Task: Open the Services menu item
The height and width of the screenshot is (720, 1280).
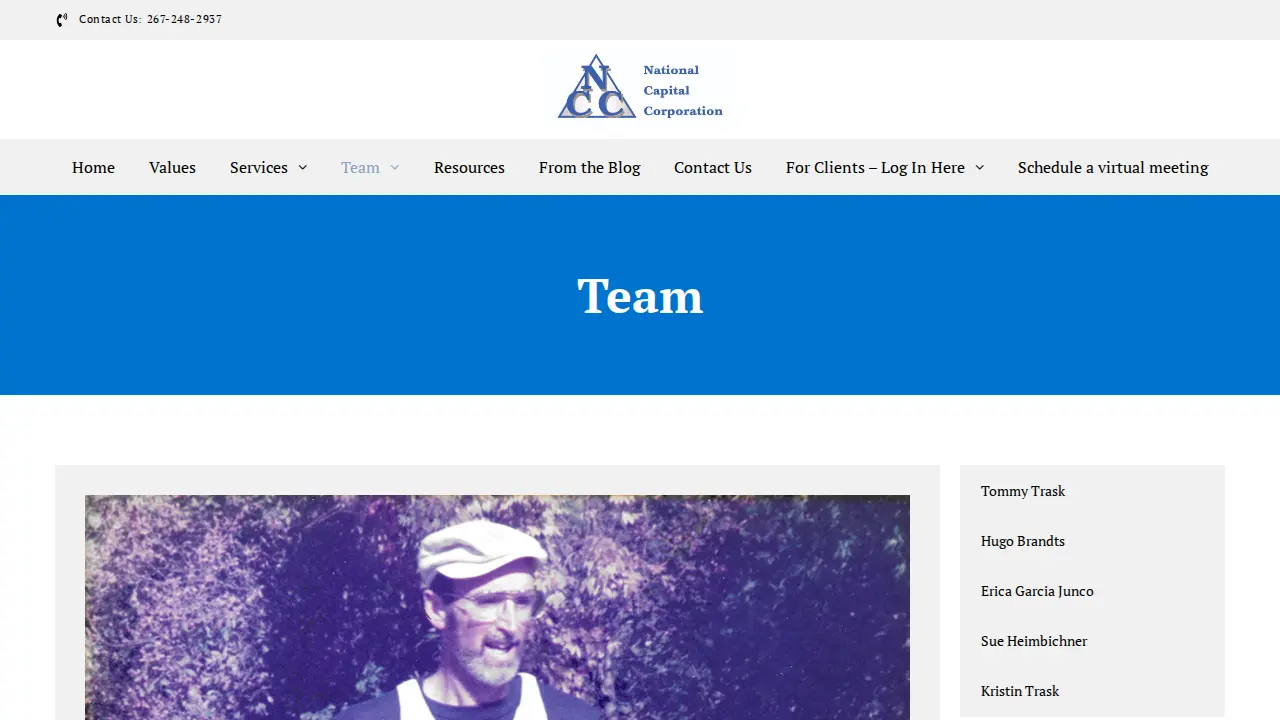Action: pyautogui.click(x=259, y=167)
